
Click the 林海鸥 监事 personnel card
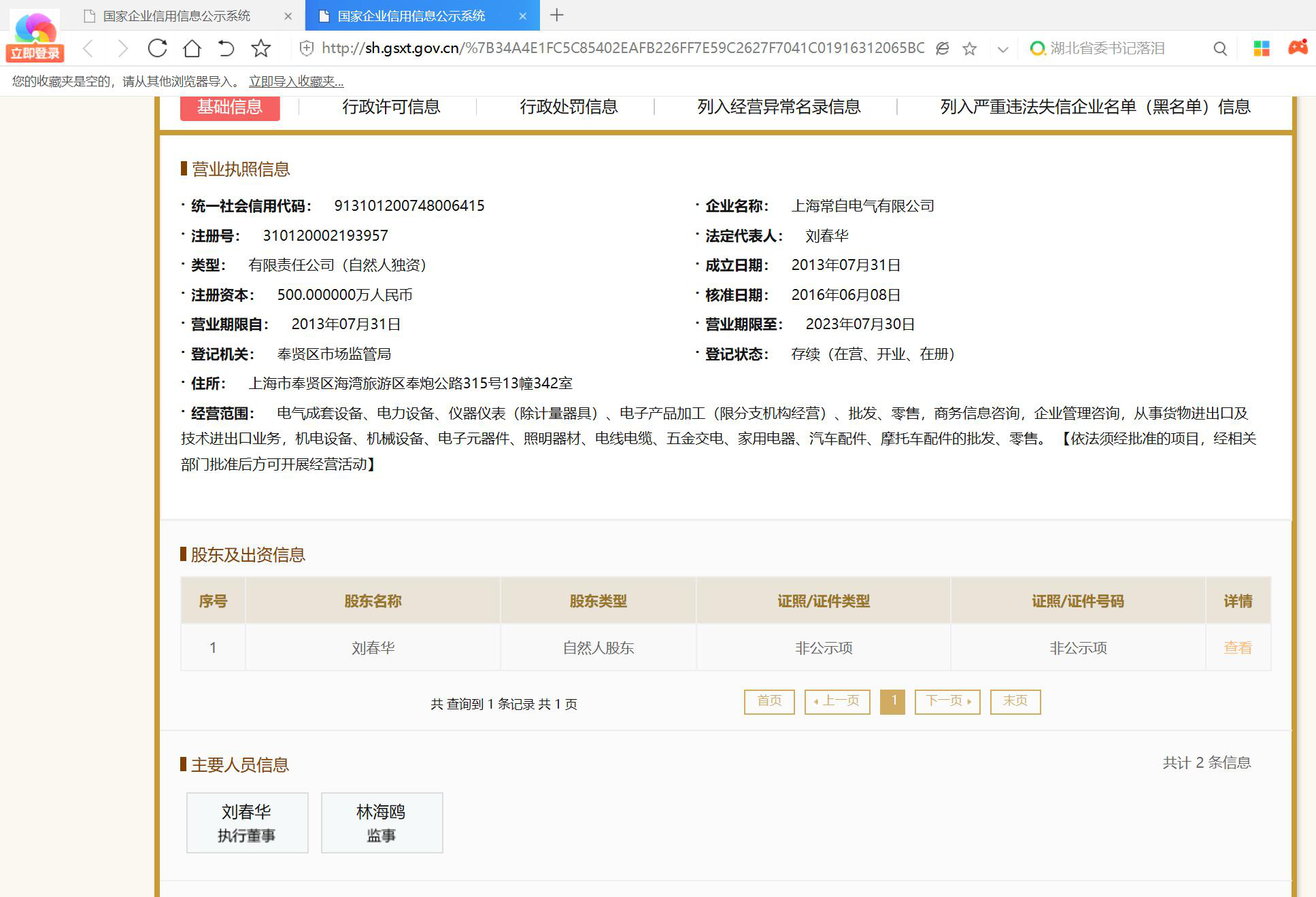coord(382,822)
